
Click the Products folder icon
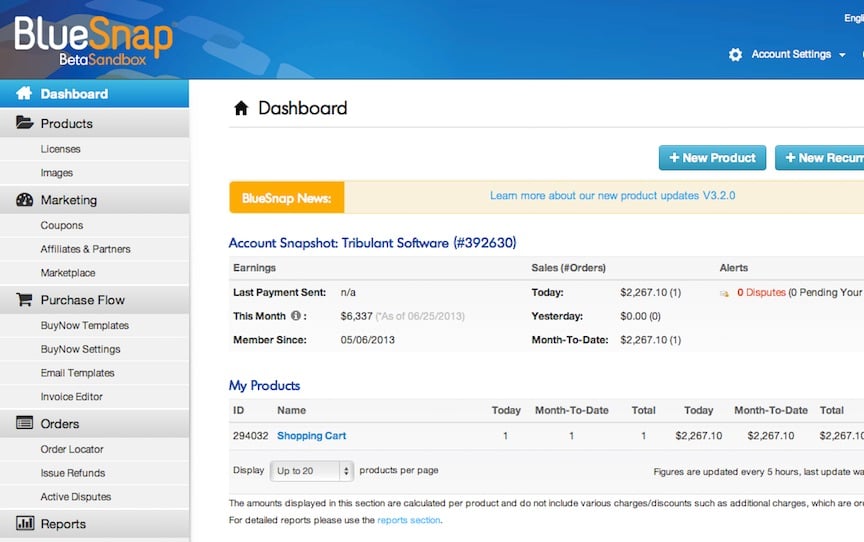coord(24,122)
